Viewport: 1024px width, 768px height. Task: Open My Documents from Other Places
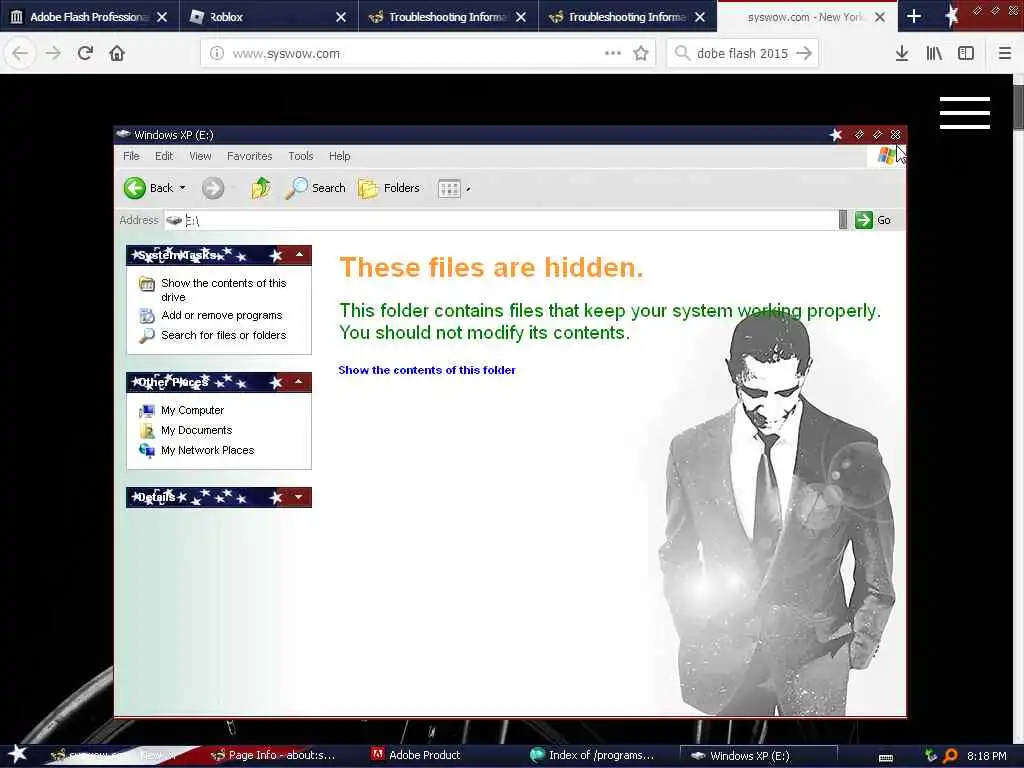pos(197,430)
